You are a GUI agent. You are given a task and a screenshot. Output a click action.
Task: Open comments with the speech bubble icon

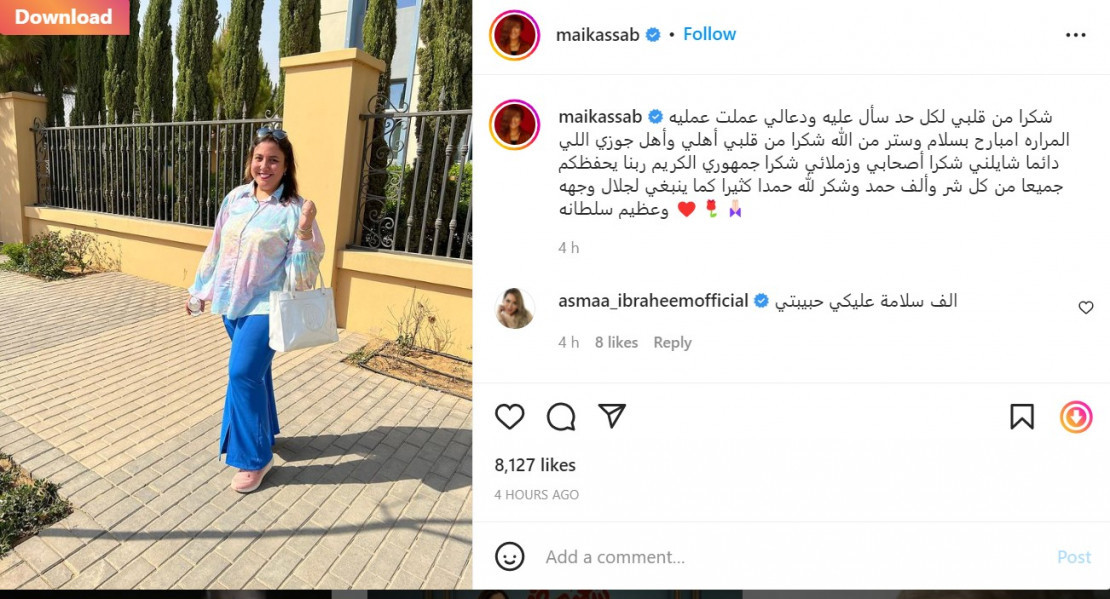point(561,416)
